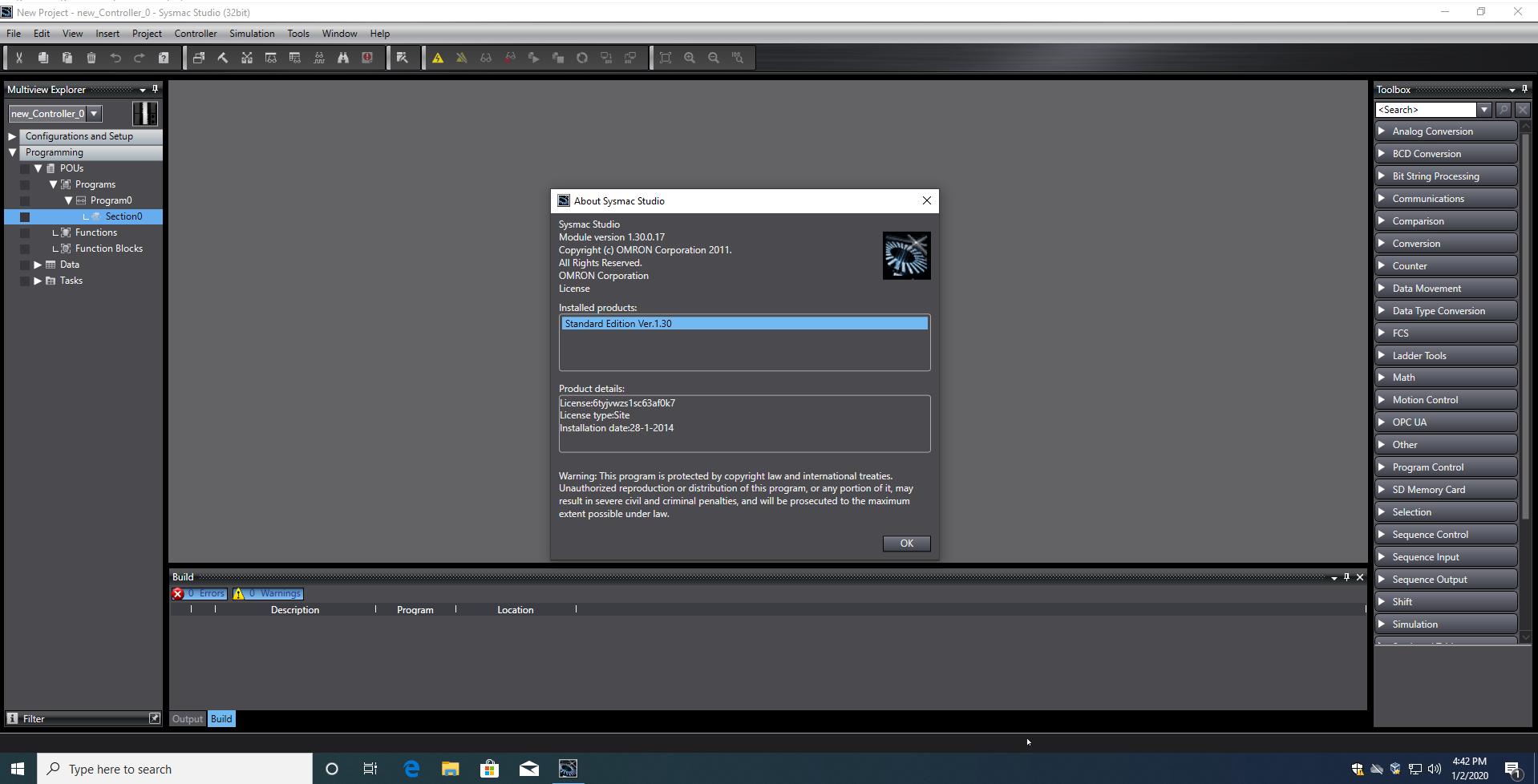Screen dimensions: 1538x784
Task: Click the yellow warning triangle Online icon
Action: (438, 58)
